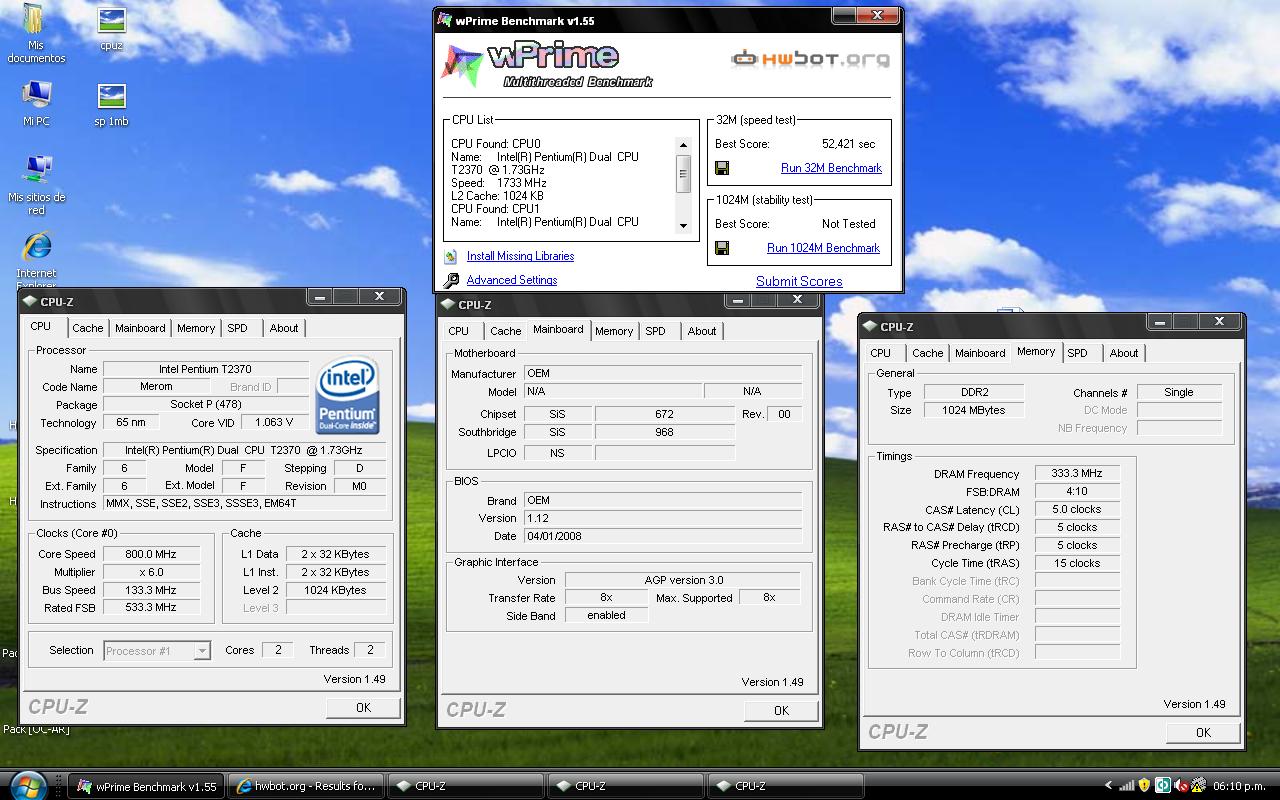
Task: Click the Code Name Merom value
Action: click(156, 386)
